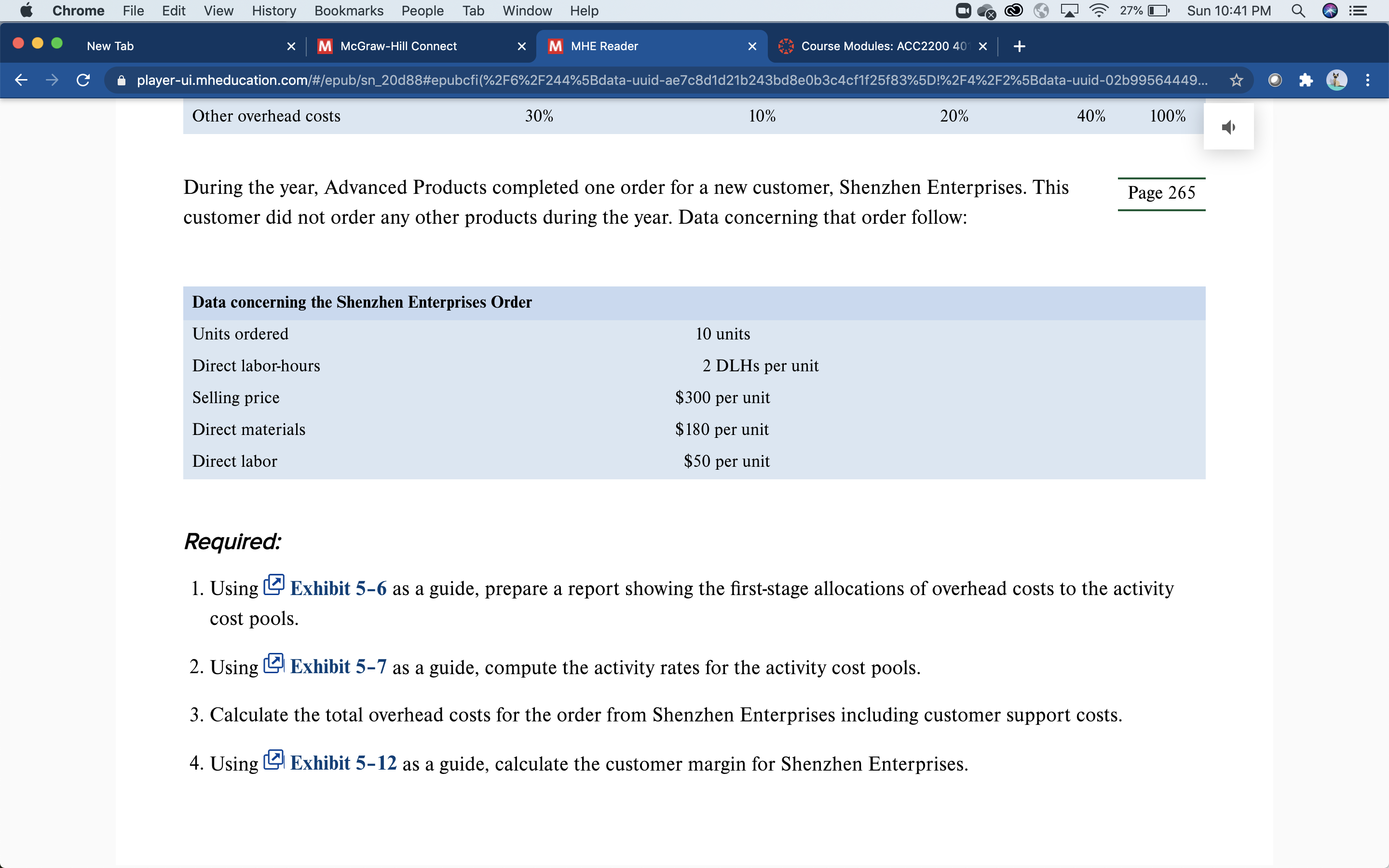
Task: View site information via the lock icon
Action: [x=121, y=80]
